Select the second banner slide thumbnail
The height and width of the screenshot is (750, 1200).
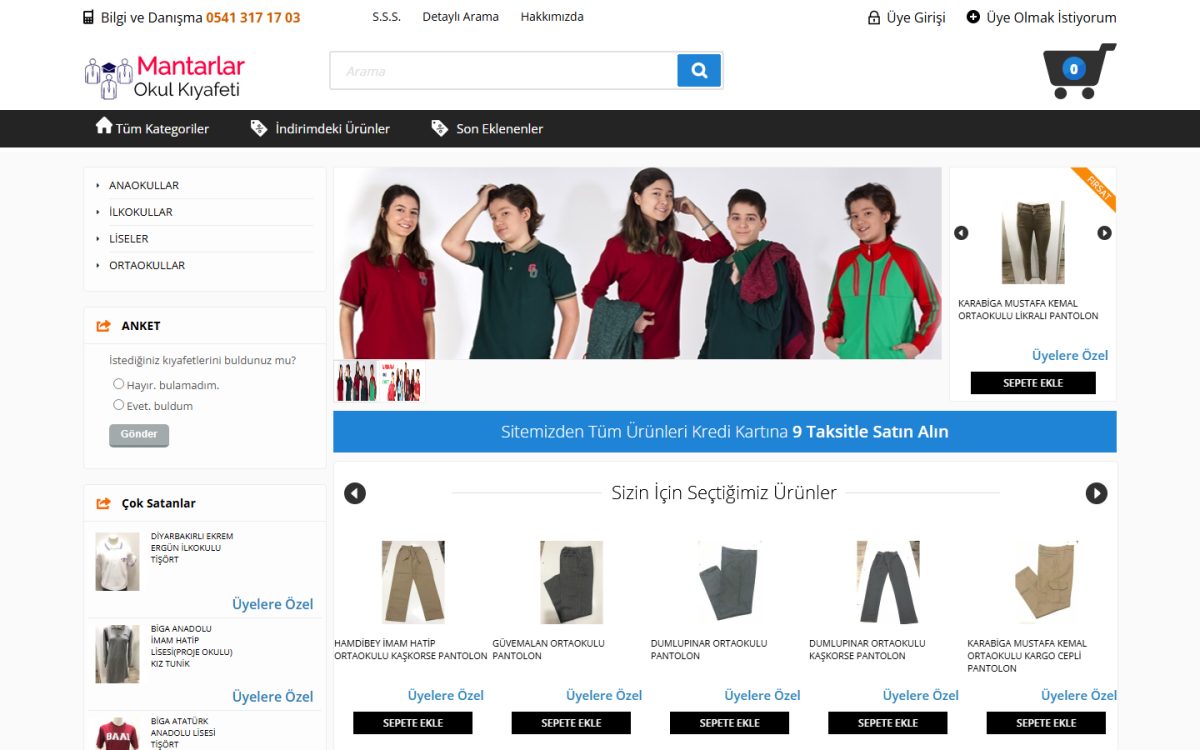[400, 382]
